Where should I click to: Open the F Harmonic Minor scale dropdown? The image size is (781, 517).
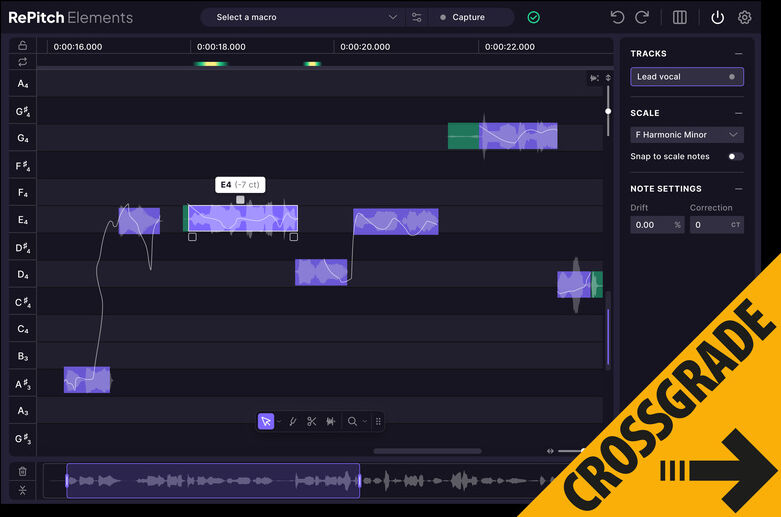pos(687,134)
